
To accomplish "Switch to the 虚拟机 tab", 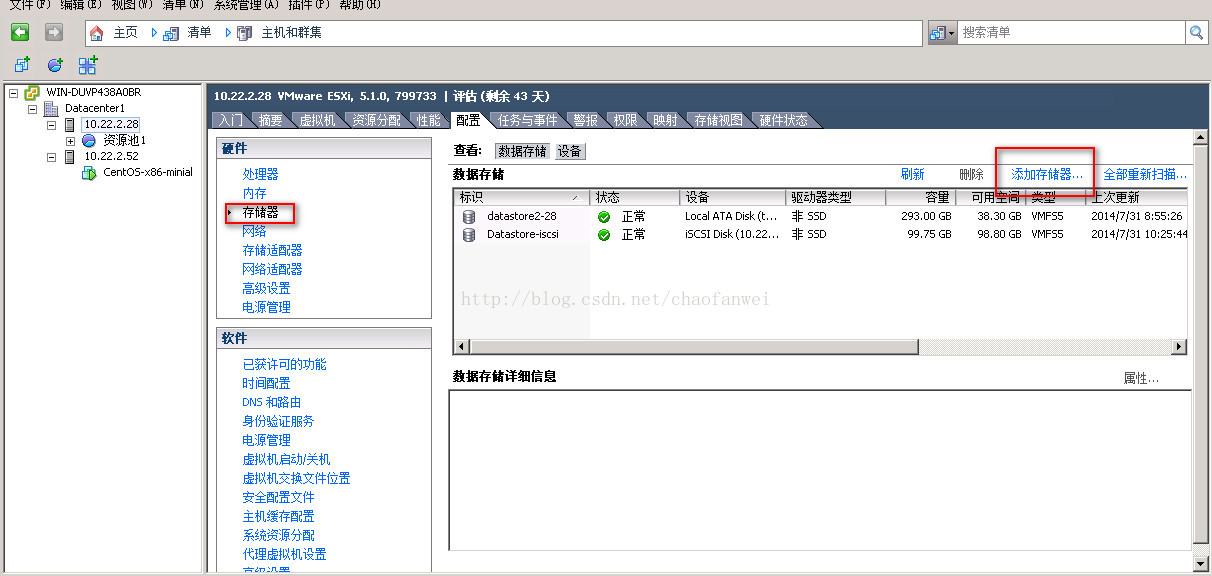I will [318, 120].
